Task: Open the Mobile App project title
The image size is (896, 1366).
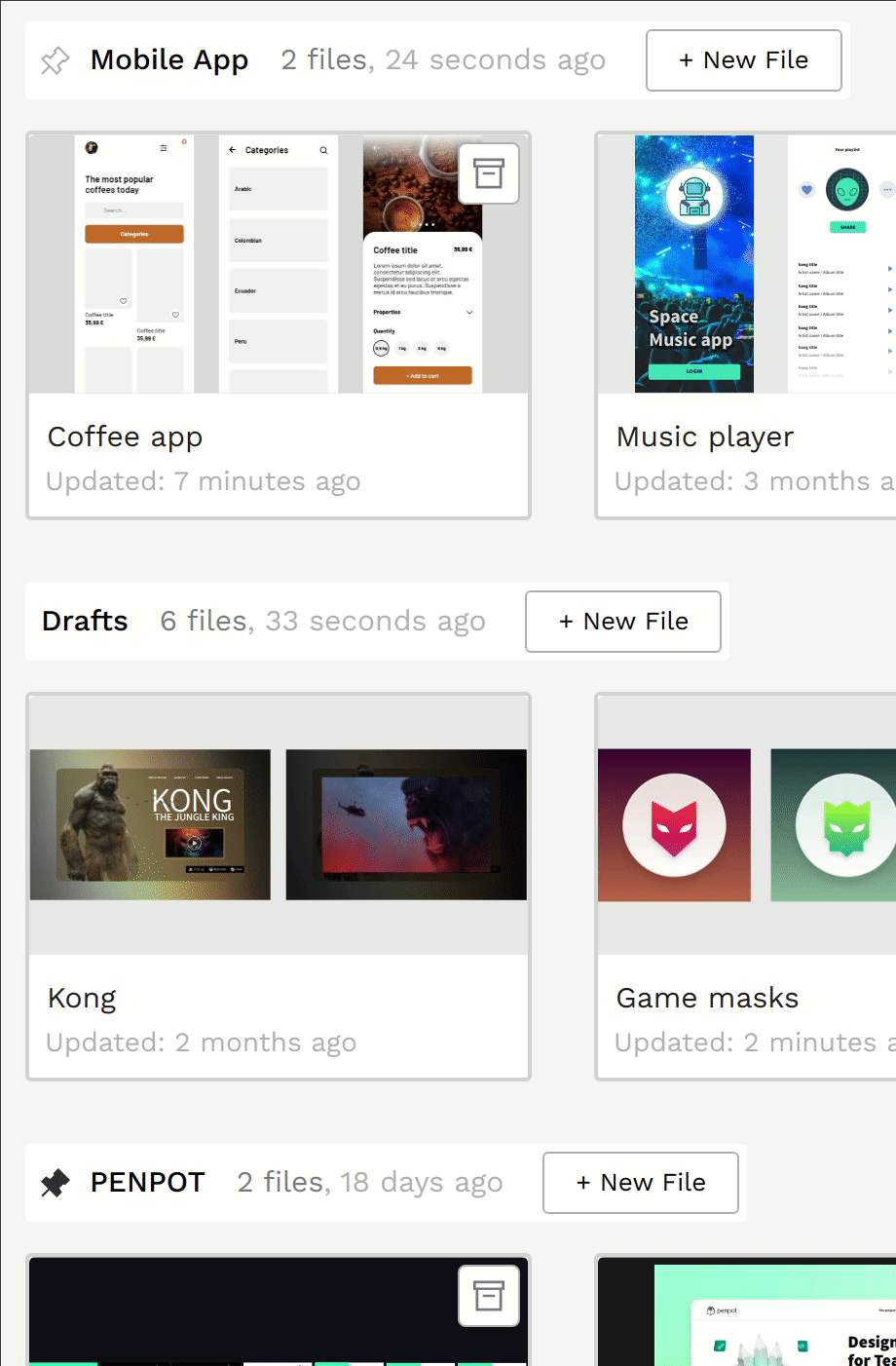Action: point(169,60)
